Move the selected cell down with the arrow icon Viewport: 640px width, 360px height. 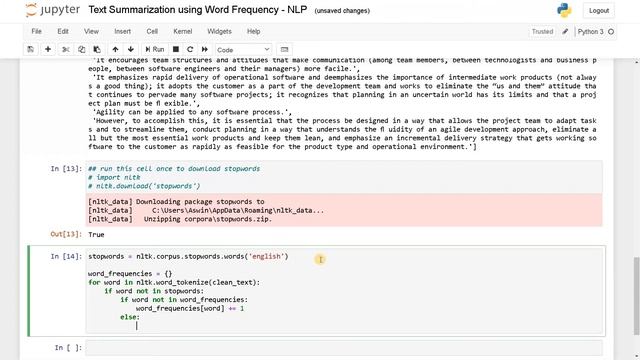tap(131, 49)
